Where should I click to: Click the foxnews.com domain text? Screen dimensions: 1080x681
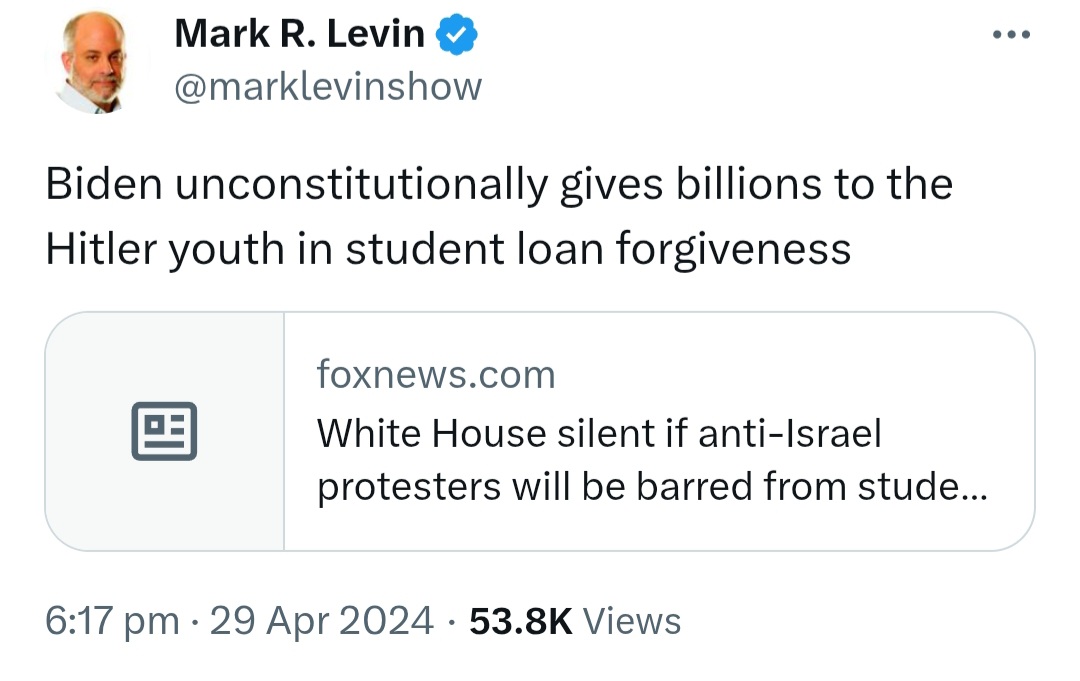click(x=436, y=375)
